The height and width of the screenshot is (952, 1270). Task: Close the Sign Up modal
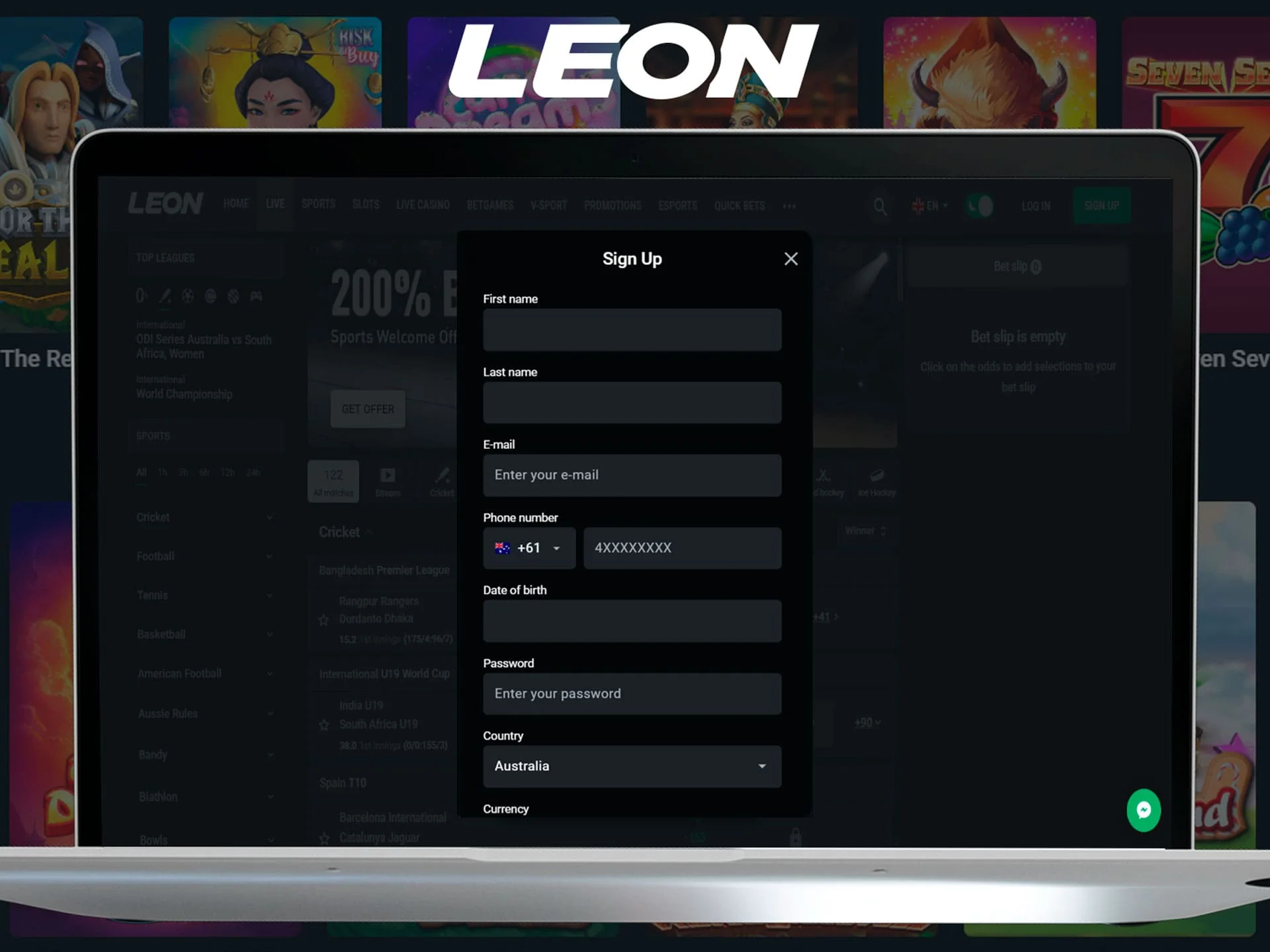click(791, 259)
